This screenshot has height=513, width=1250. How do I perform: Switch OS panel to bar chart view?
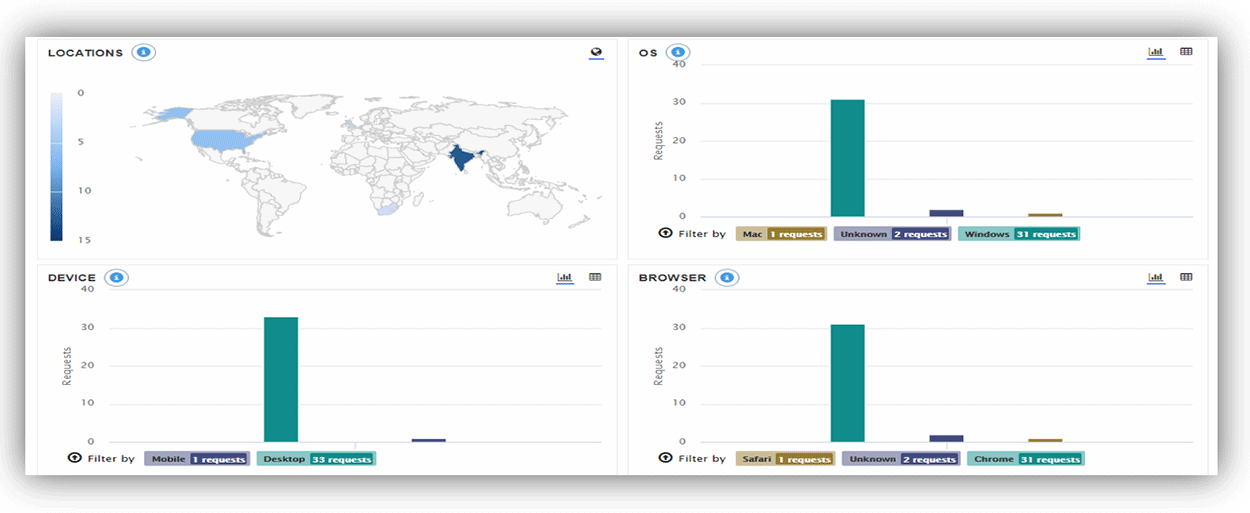[x=1156, y=52]
